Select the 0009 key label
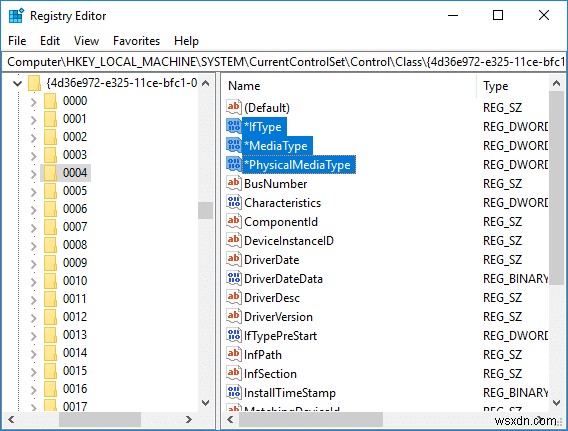 point(75,263)
